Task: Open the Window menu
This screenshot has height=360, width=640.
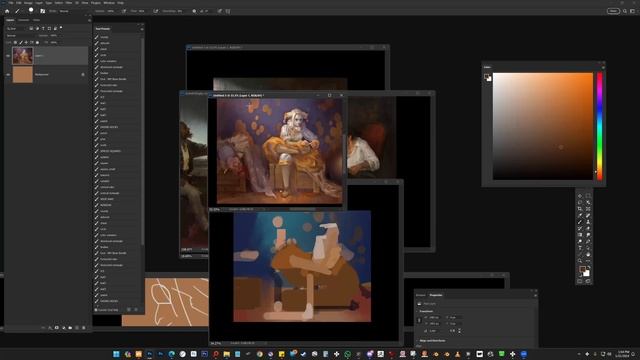Action: [x=109, y=3]
